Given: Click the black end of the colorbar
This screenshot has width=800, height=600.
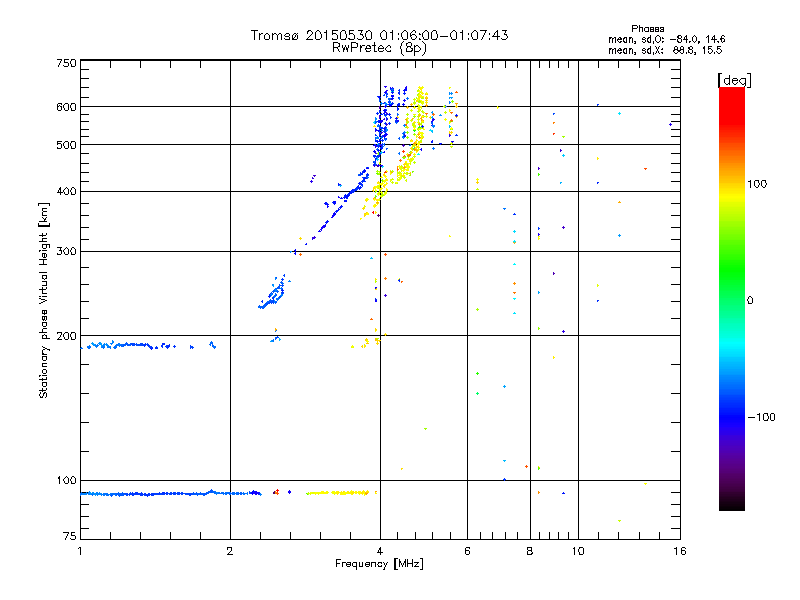Looking at the screenshot, I should (732, 505).
